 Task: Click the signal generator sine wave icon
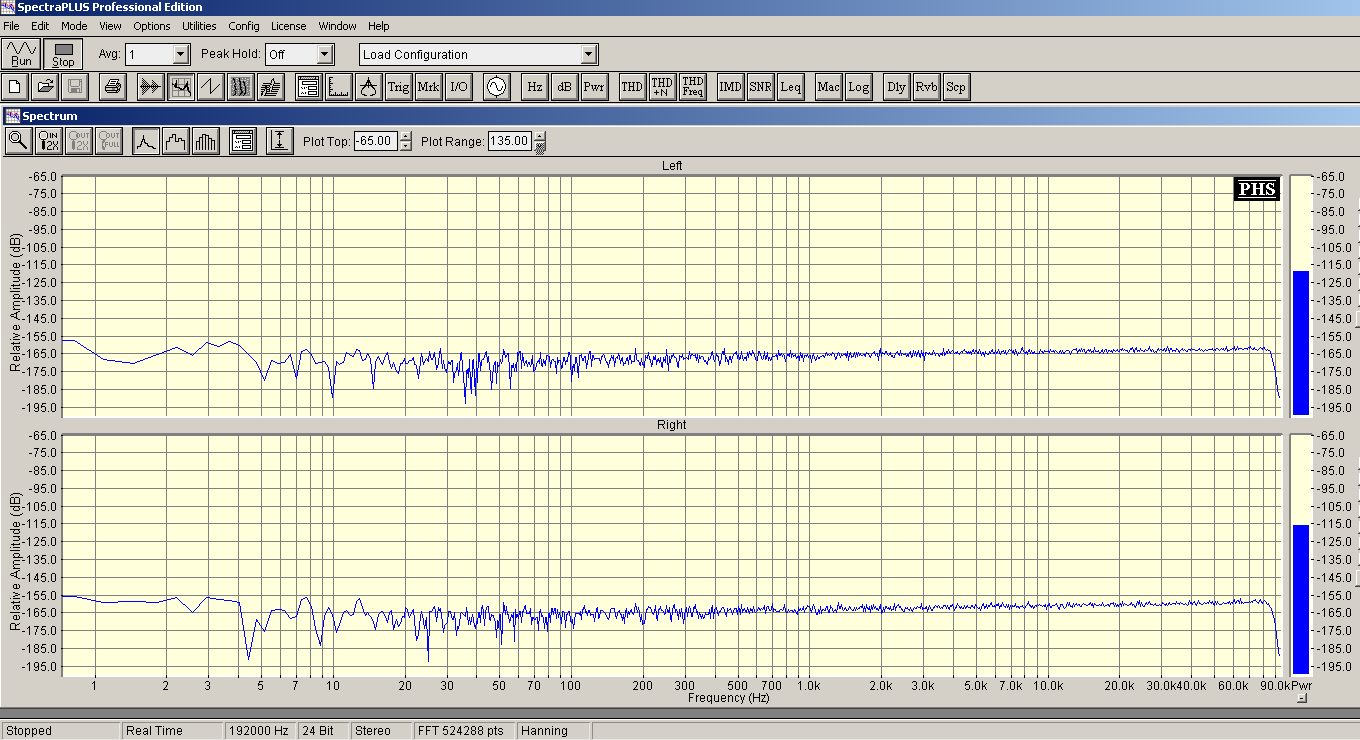click(x=496, y=87)
